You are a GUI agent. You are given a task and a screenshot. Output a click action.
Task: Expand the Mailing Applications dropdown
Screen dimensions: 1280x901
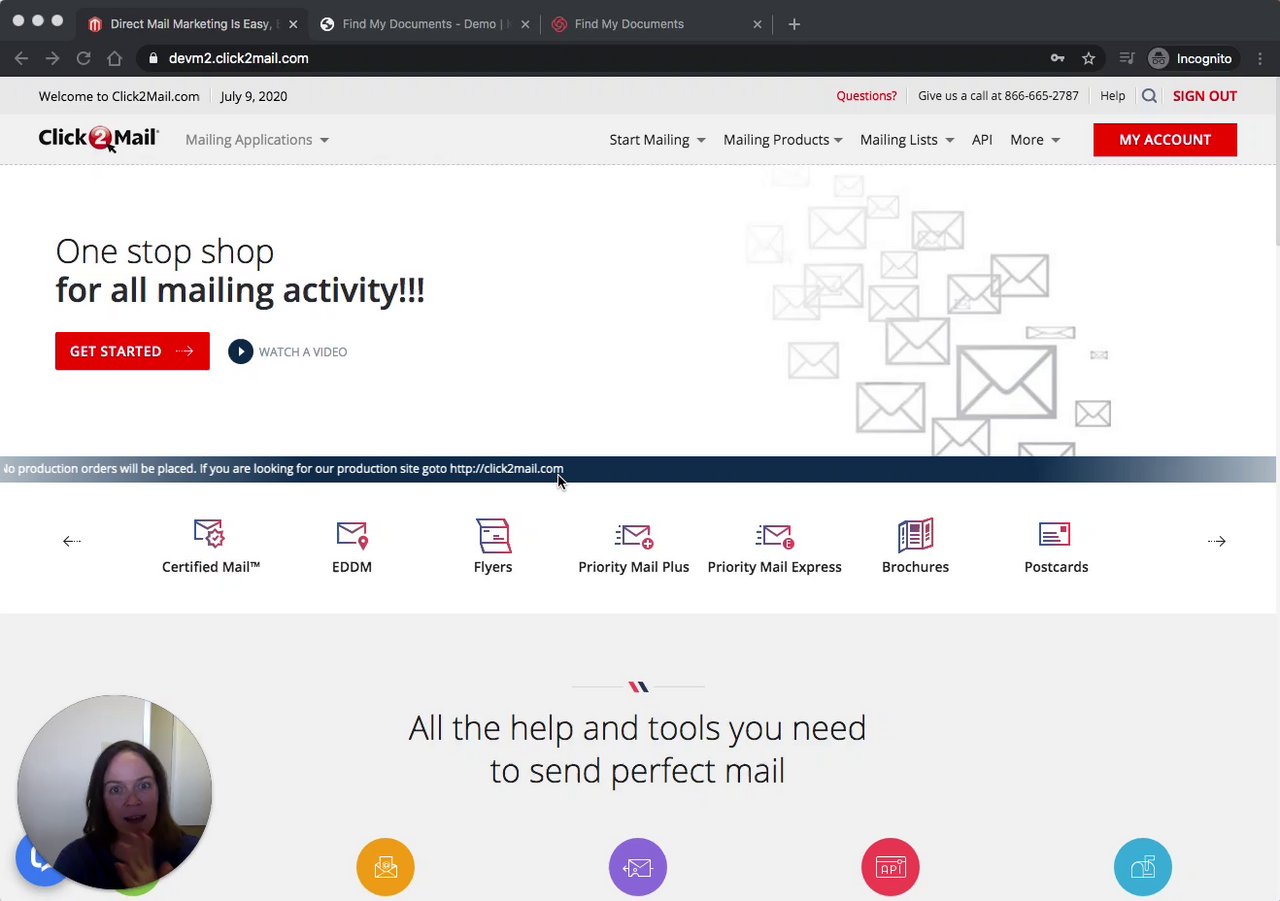coord(257,139)
